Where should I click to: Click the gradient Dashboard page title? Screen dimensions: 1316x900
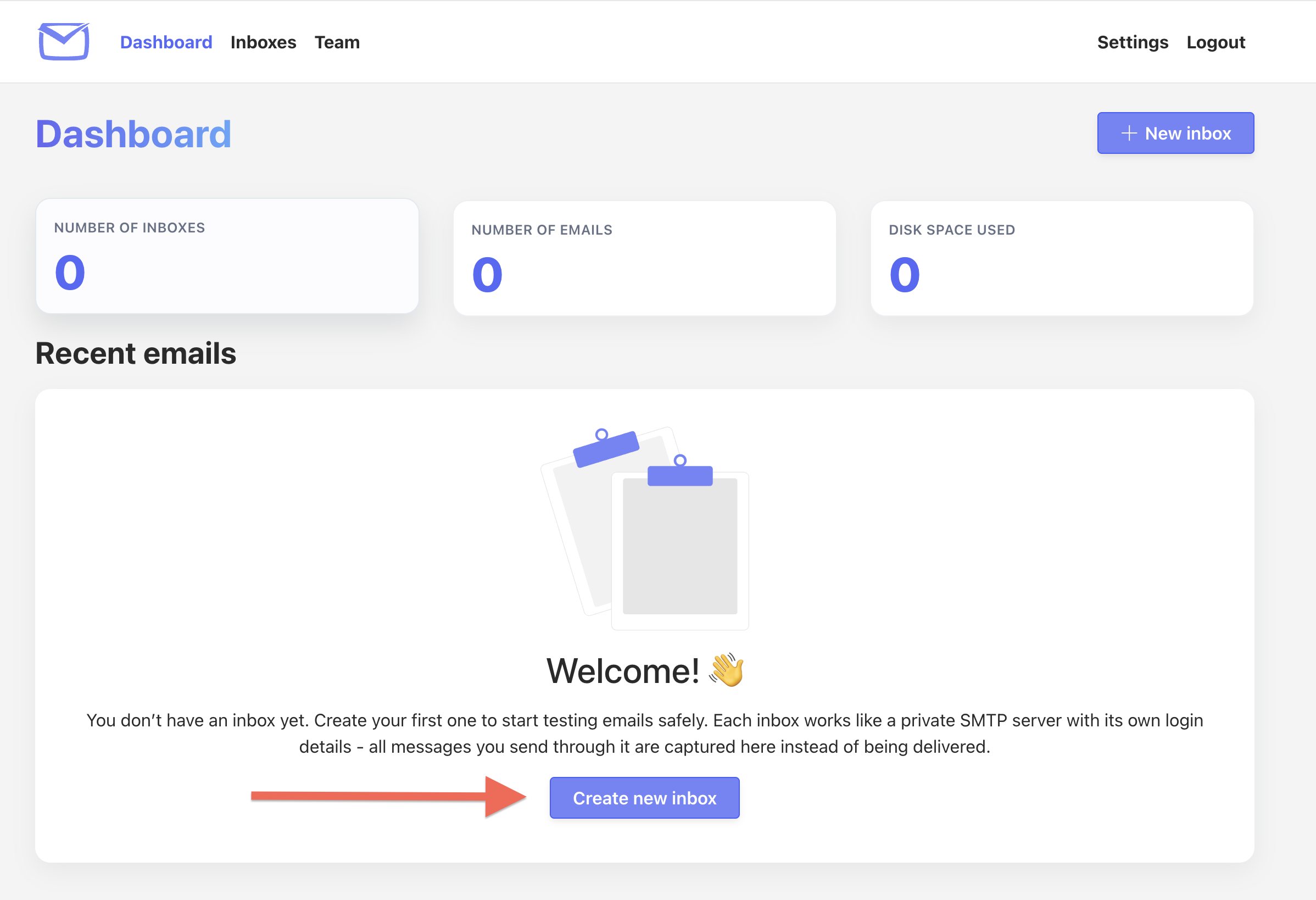coord(133,134)
